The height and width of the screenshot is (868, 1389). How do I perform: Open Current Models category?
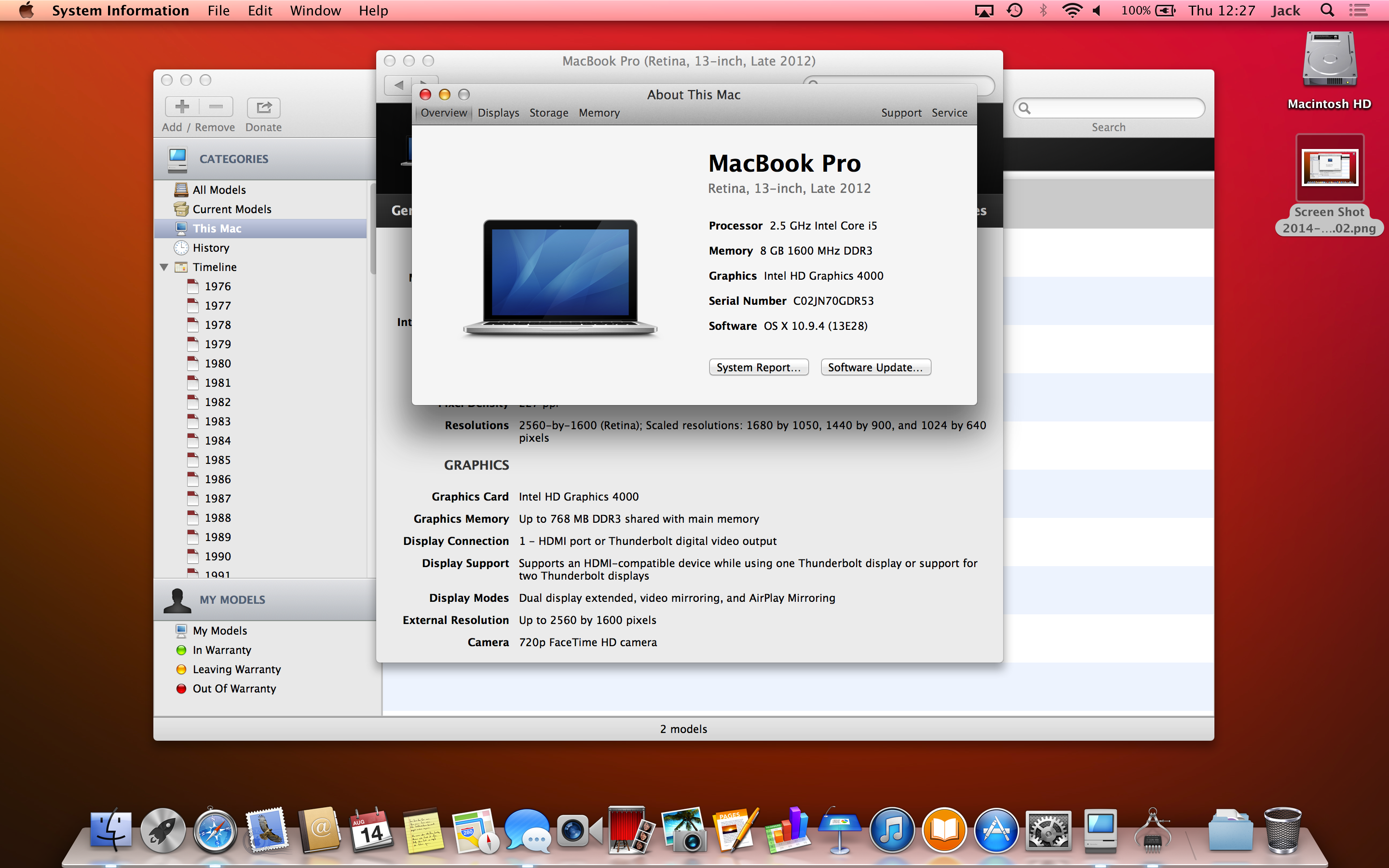click(x=231, y=210)
